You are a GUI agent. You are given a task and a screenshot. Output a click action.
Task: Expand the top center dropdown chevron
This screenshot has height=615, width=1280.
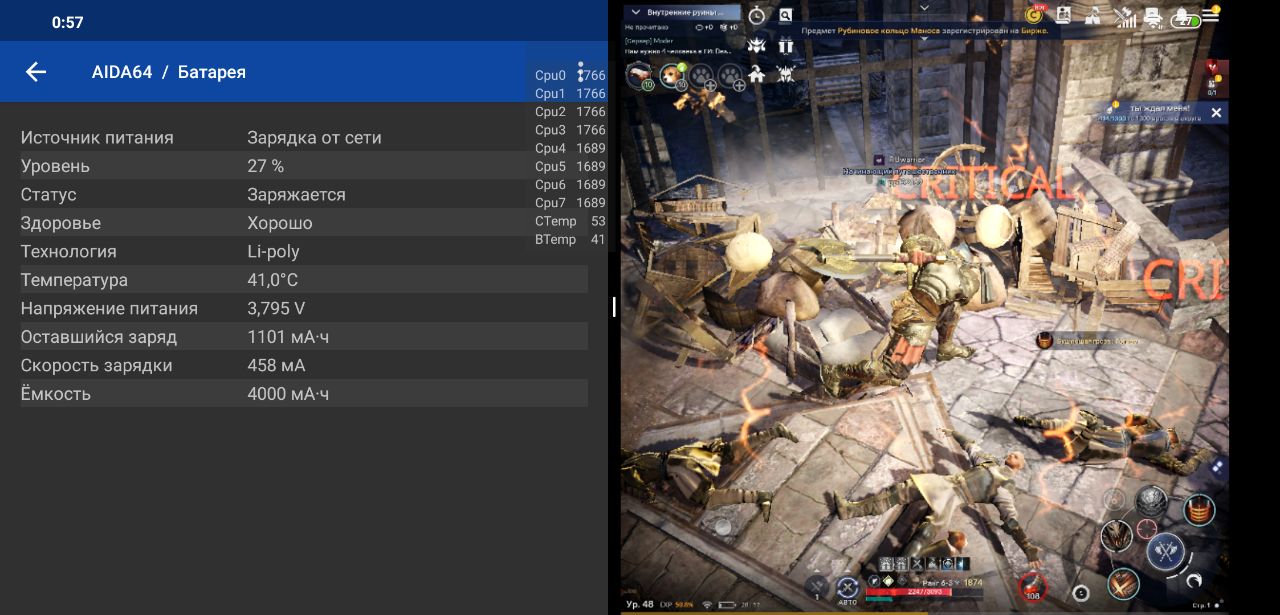point(924,7)
